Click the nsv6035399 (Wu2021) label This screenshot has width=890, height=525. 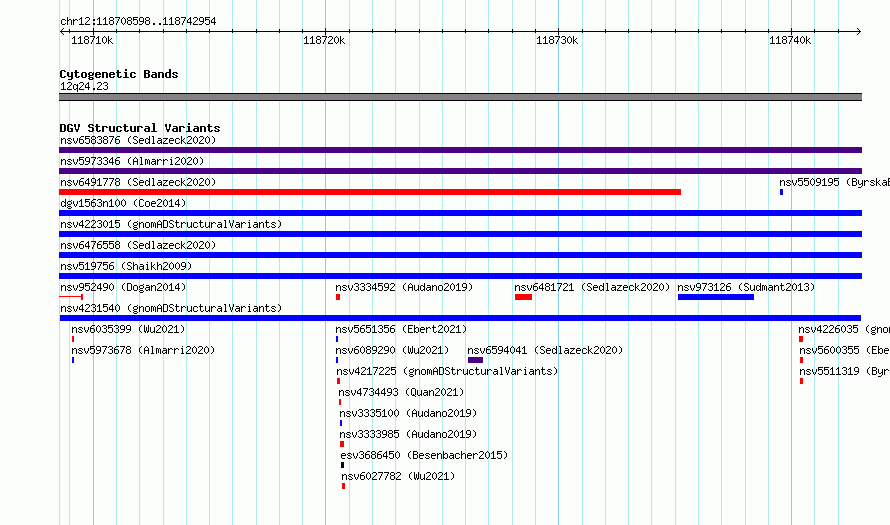coord(128,329)
